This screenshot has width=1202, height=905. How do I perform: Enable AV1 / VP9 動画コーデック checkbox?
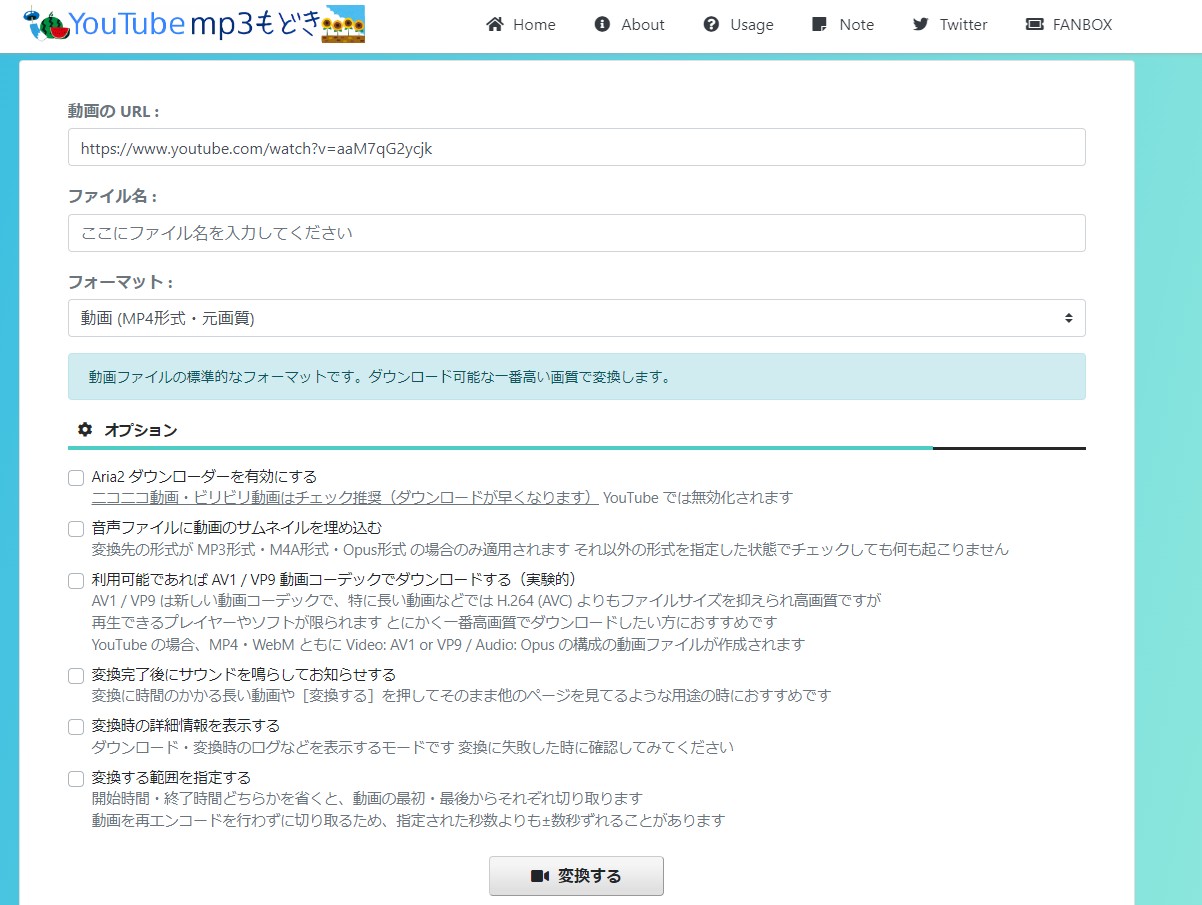coord(76,580)
